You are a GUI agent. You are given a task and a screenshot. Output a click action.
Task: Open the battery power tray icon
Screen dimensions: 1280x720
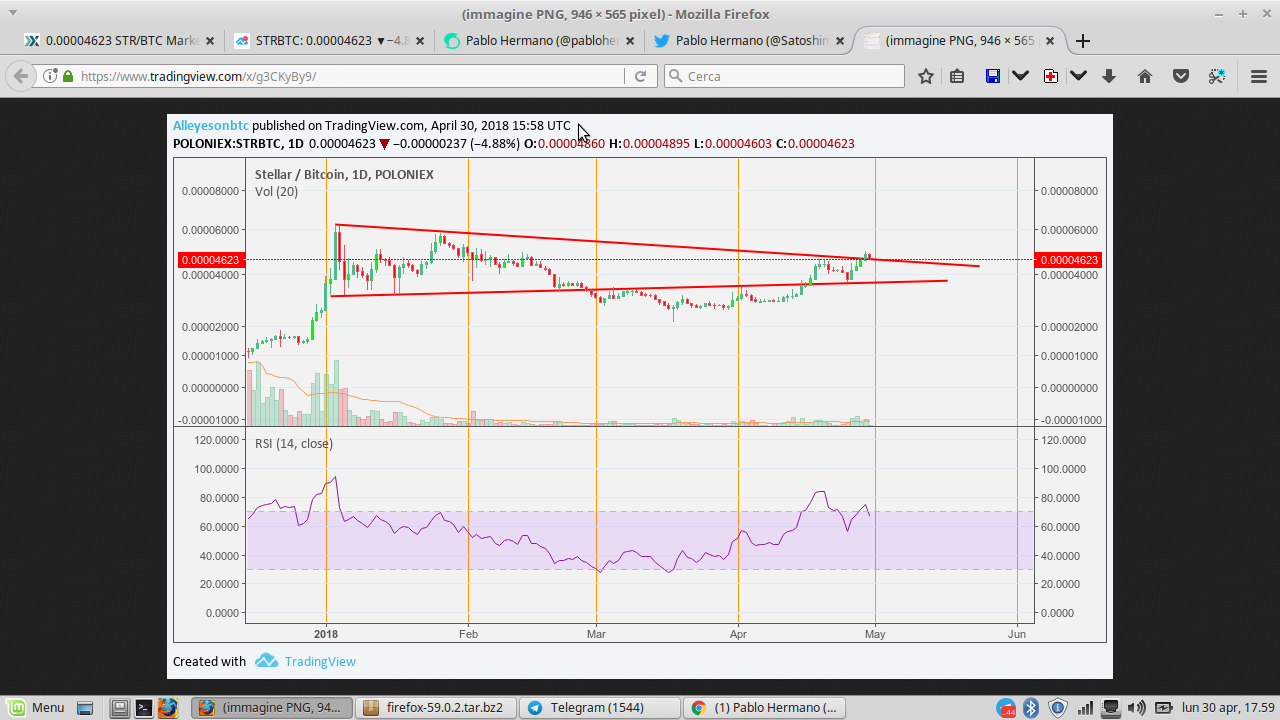point(1163,707)
